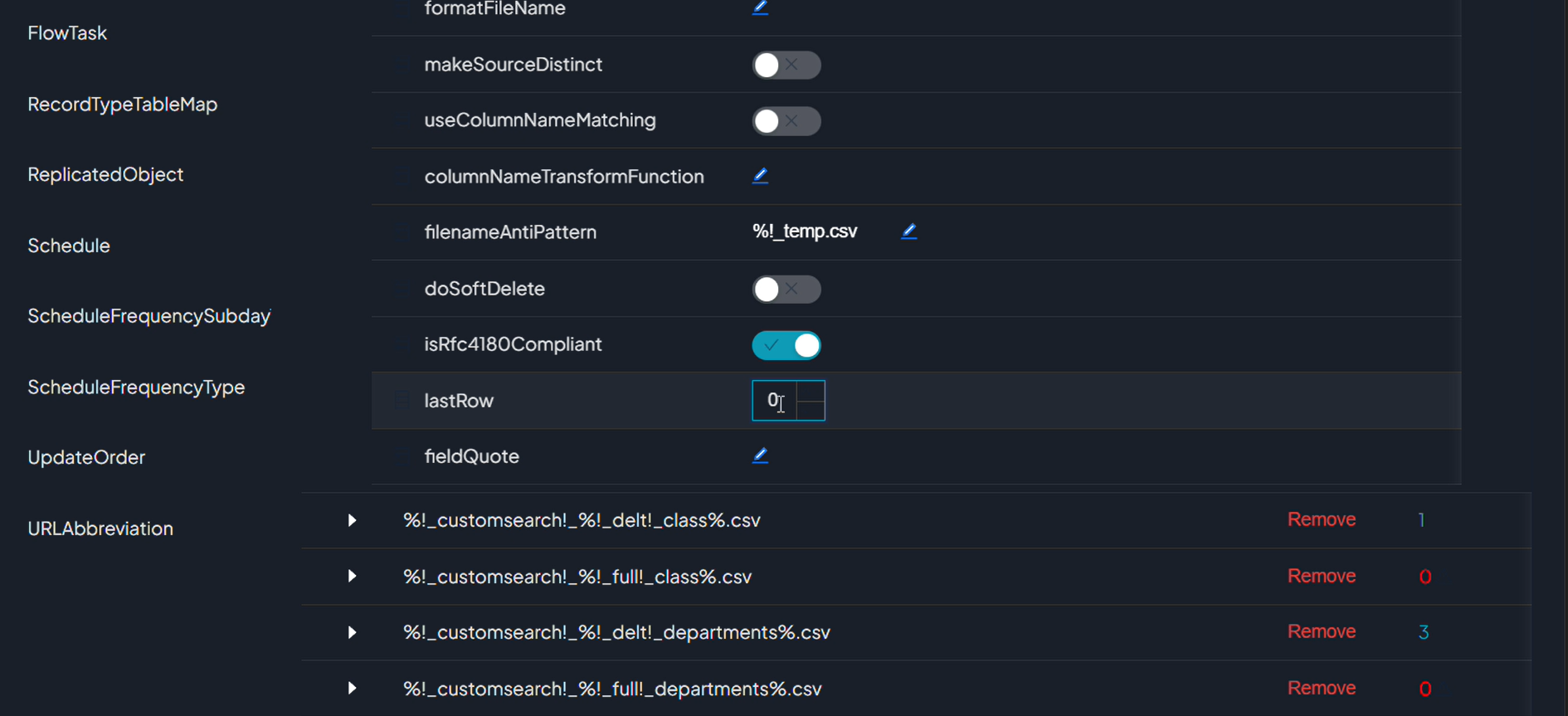Remove the full class csv entry
This screenshot has width=1568, height=716.
[1322, 576]
